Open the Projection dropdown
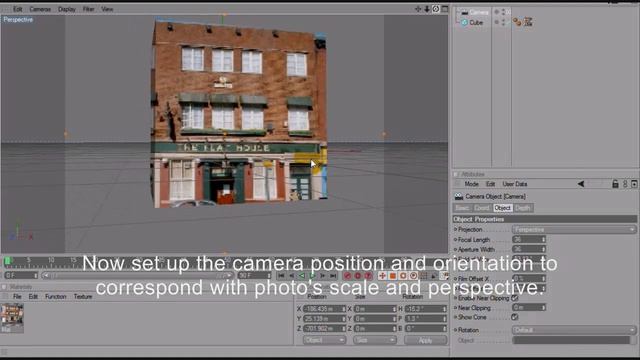 (574, 230)
